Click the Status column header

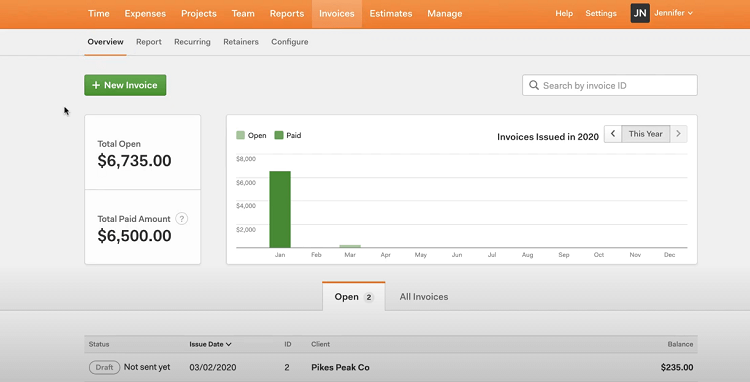coord(99,344)
